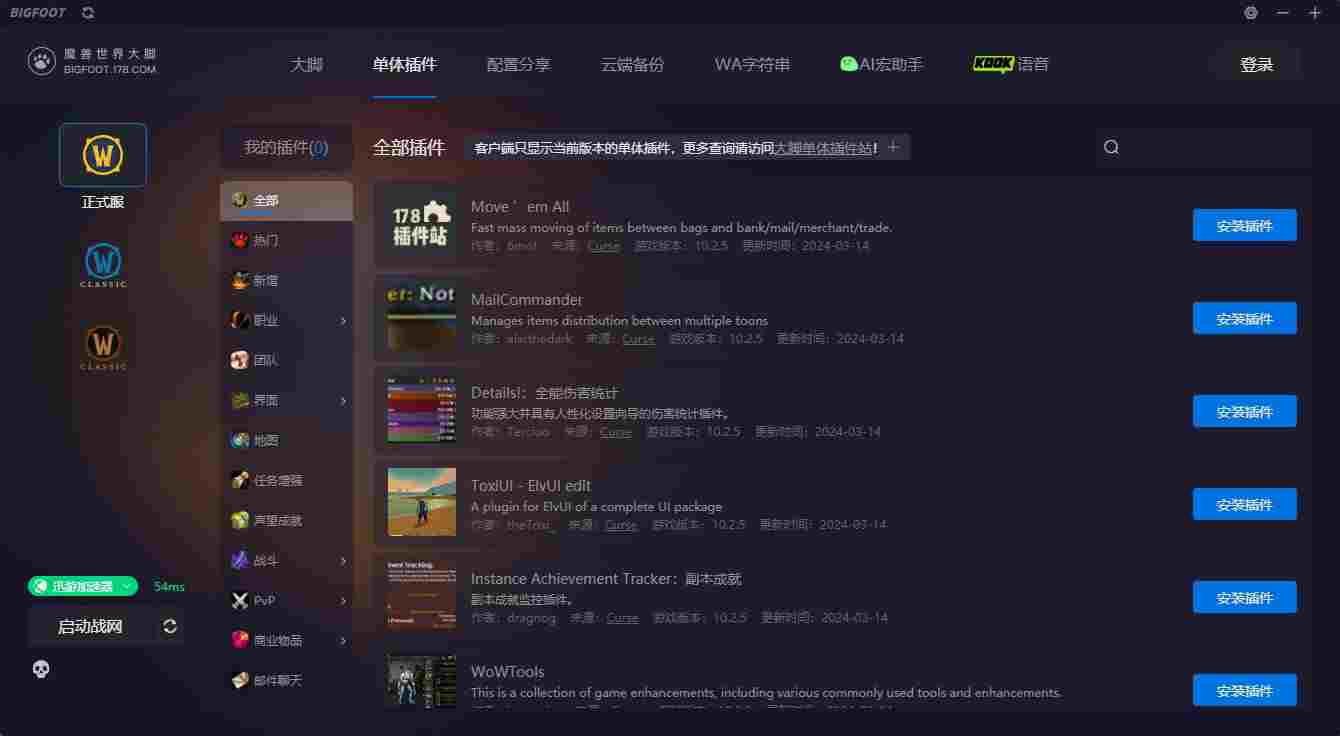Click inside the search box
This screenshot has width=1340, height=736.
(x=1203, y=147)
